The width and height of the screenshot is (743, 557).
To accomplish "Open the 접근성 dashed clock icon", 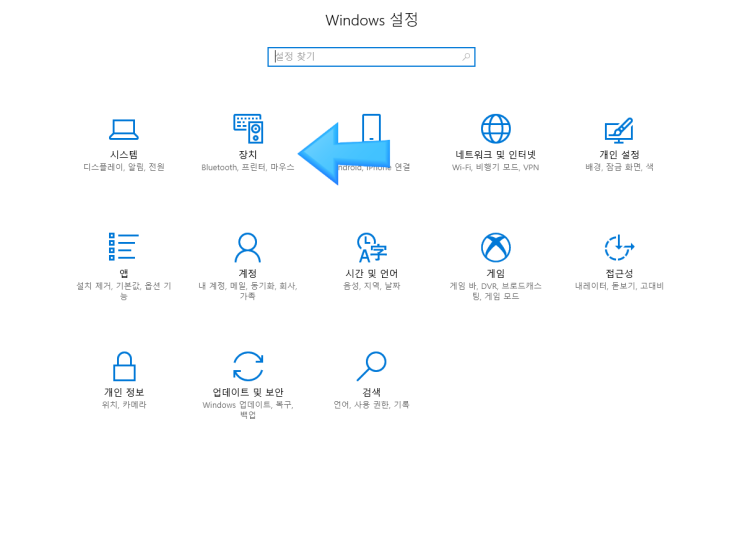I will pos(619,247).
